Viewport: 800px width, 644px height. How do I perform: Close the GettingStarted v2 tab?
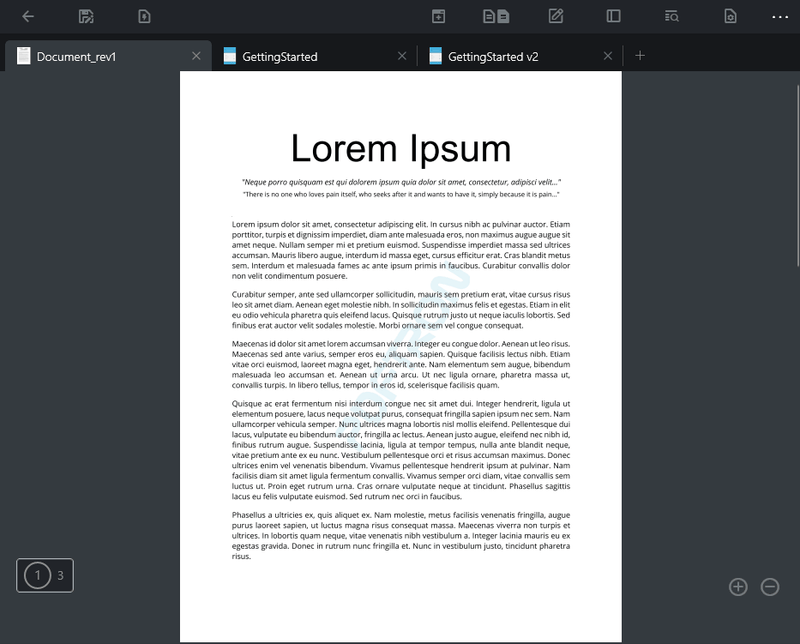coord(608,56)
